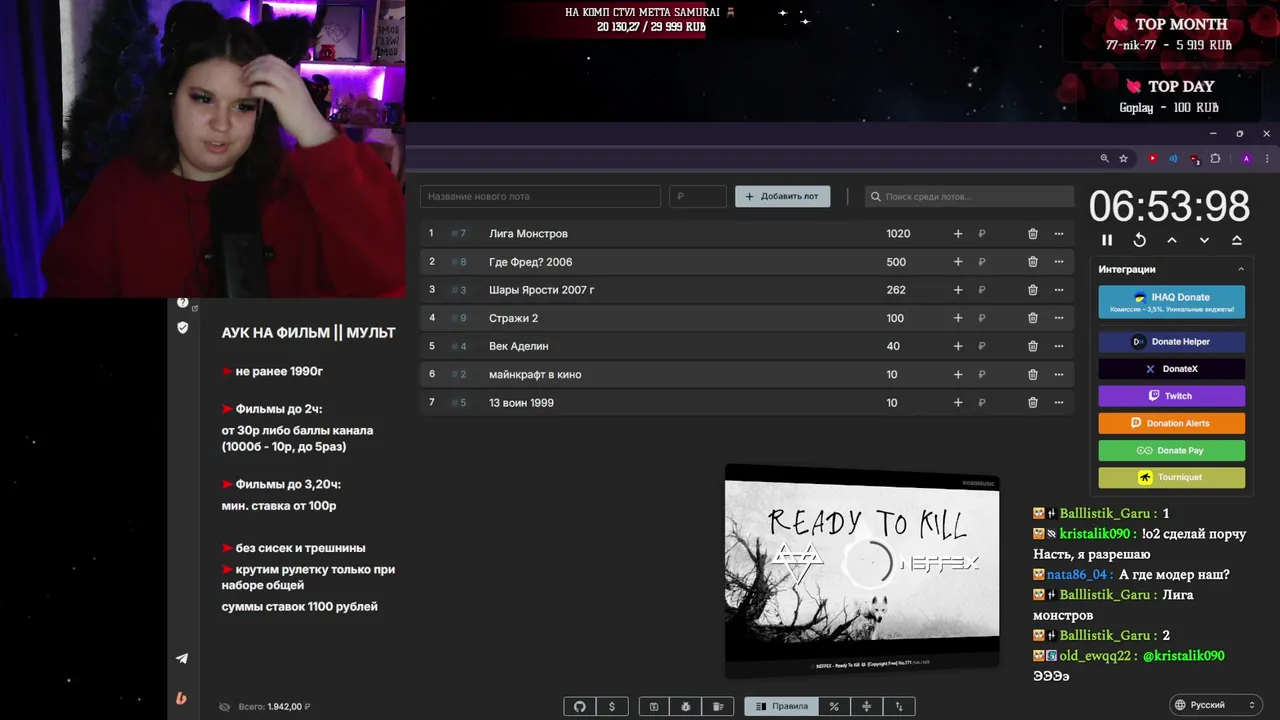The height and width of the screenshot is (720, 1280).
Task: Collapse the Интеграции panel
Action: (x=1241, y=269)
